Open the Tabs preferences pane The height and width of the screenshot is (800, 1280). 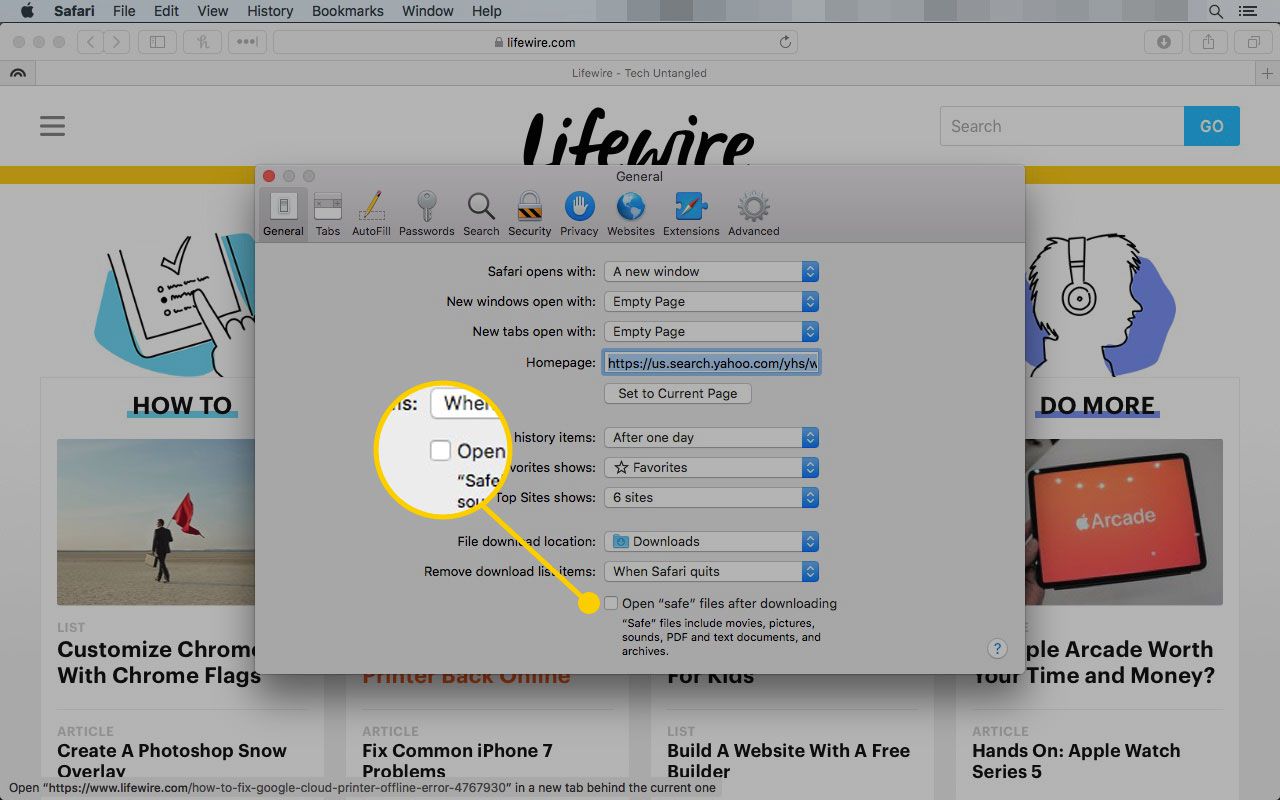328,214
